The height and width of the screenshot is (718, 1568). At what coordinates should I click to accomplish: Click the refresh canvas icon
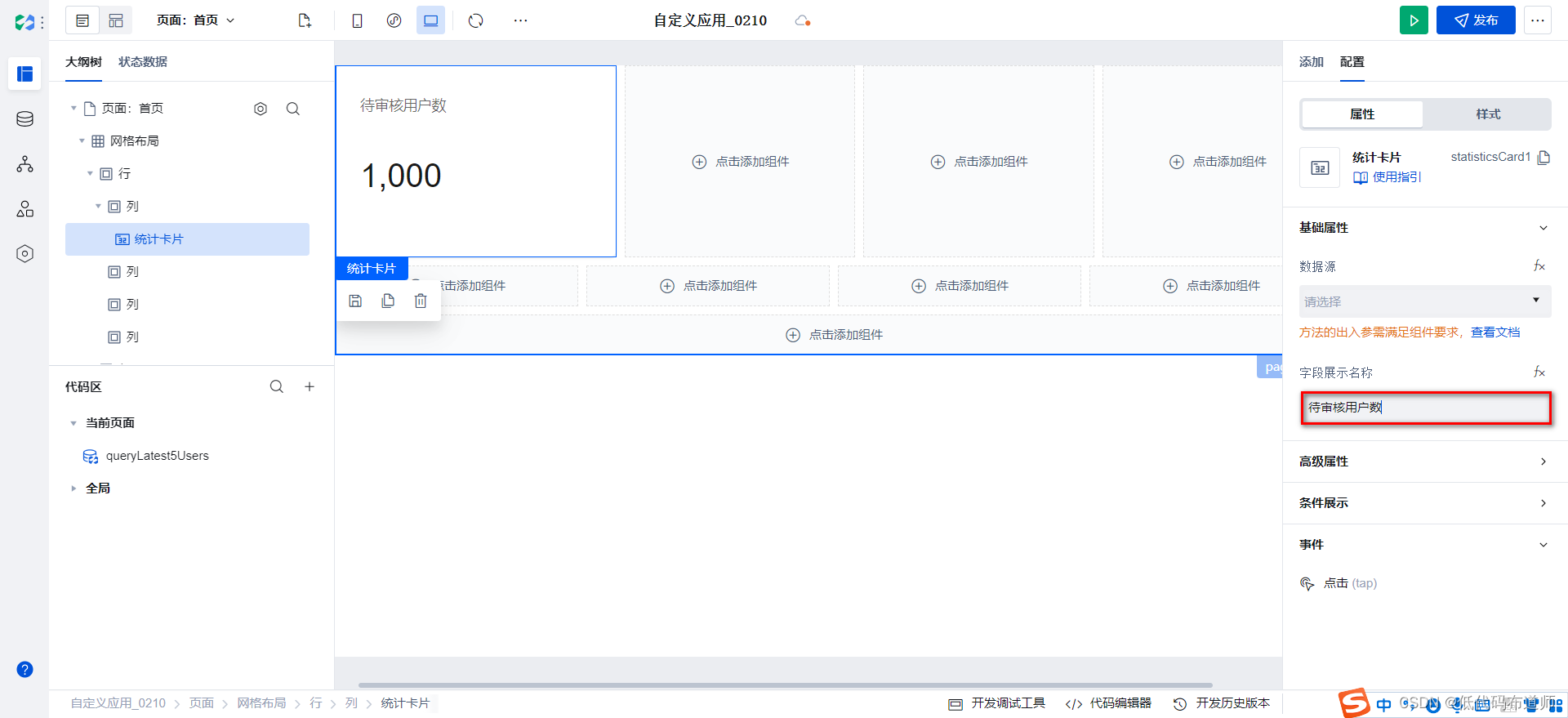tap(476, 20)
